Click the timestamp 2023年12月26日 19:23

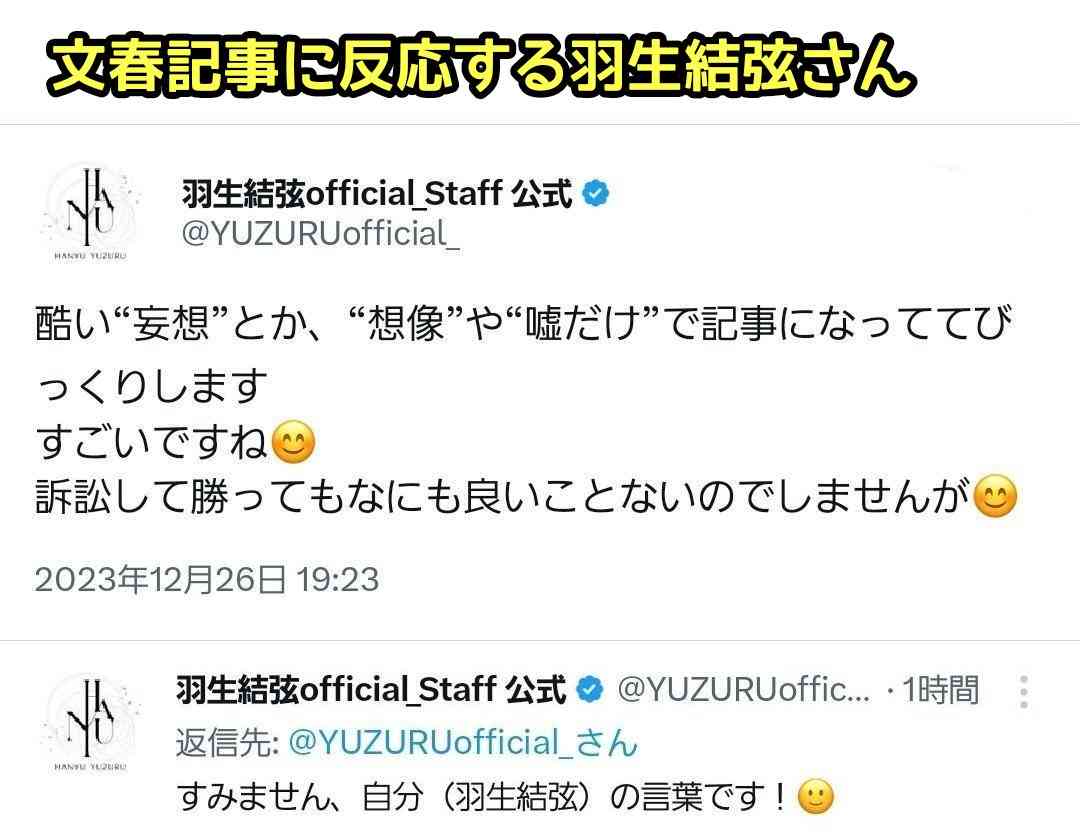coord(207,579)
